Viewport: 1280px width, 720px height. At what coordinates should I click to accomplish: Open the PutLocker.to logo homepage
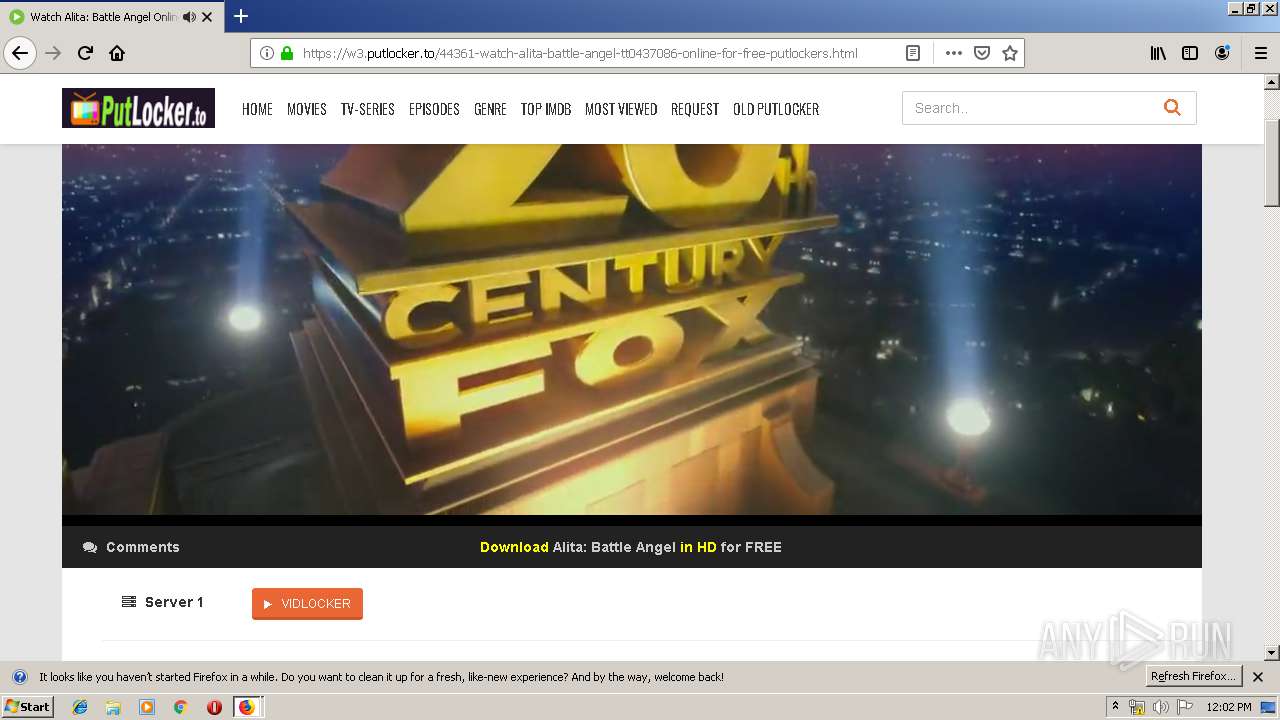138,108
